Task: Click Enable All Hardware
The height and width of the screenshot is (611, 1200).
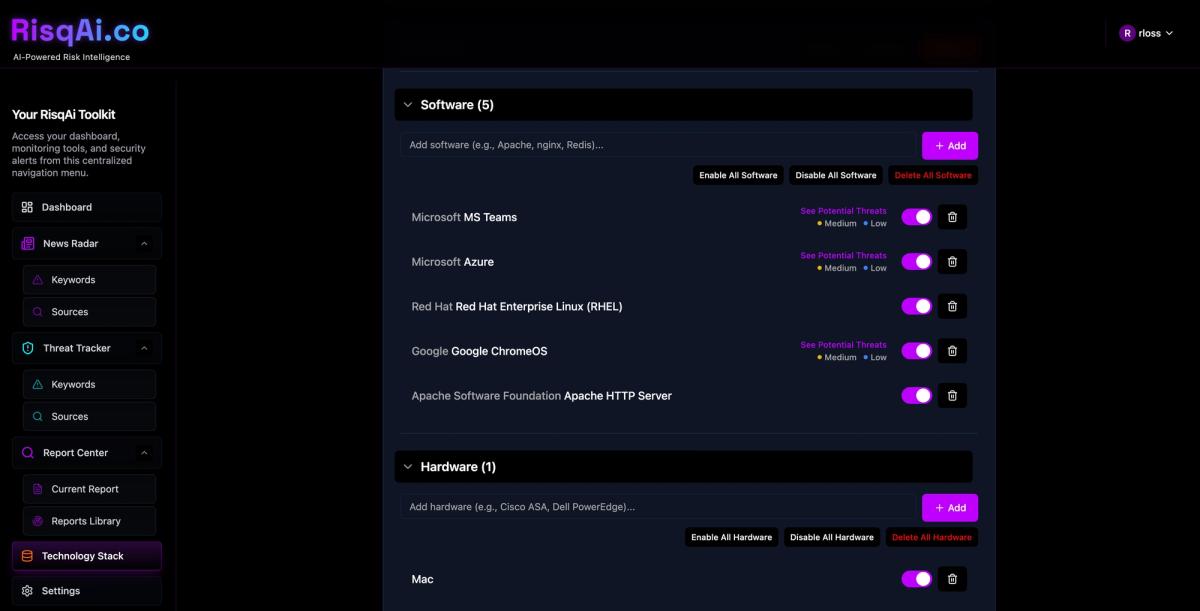Action: pyautogui.click(x=732, y=537)
